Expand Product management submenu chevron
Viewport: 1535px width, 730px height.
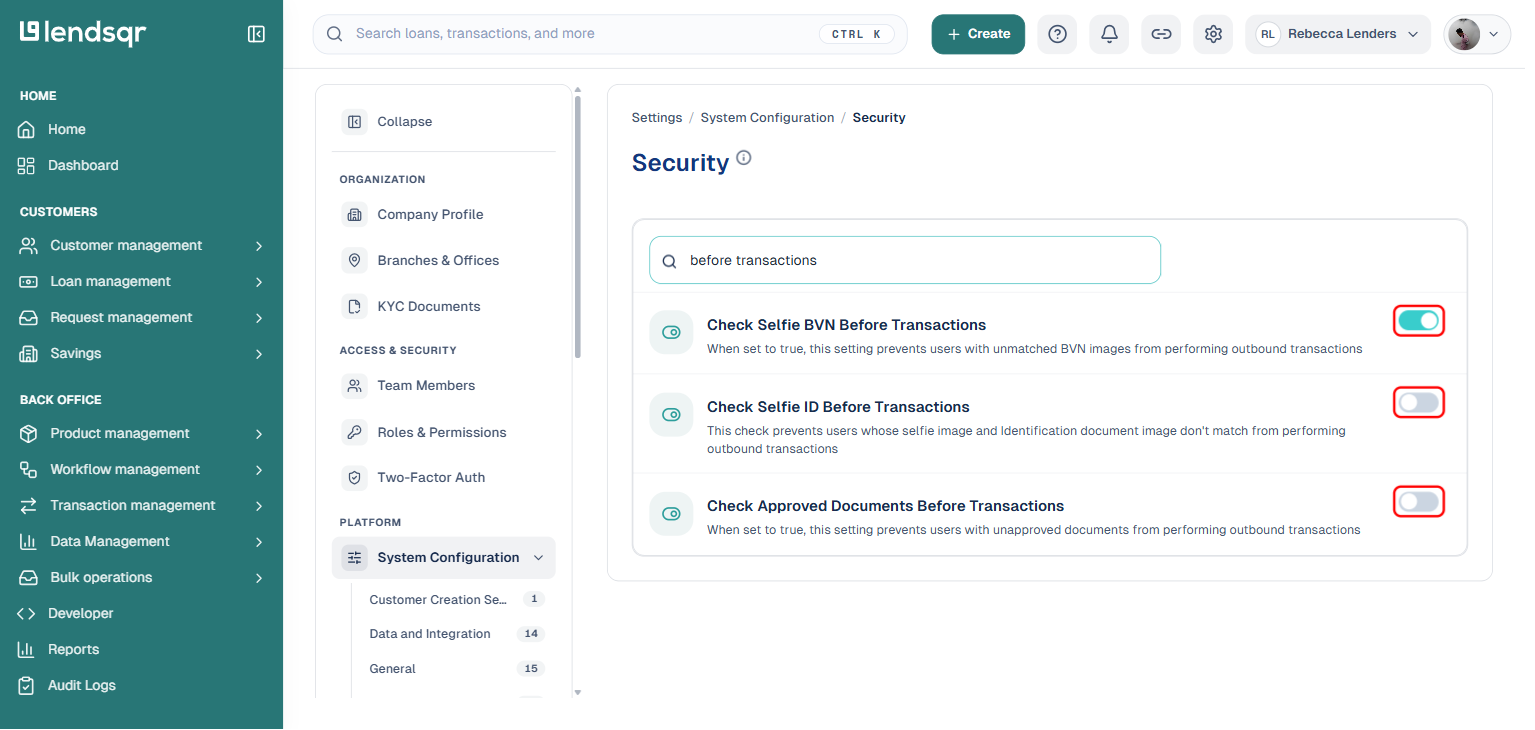click(x=259, y=434)
